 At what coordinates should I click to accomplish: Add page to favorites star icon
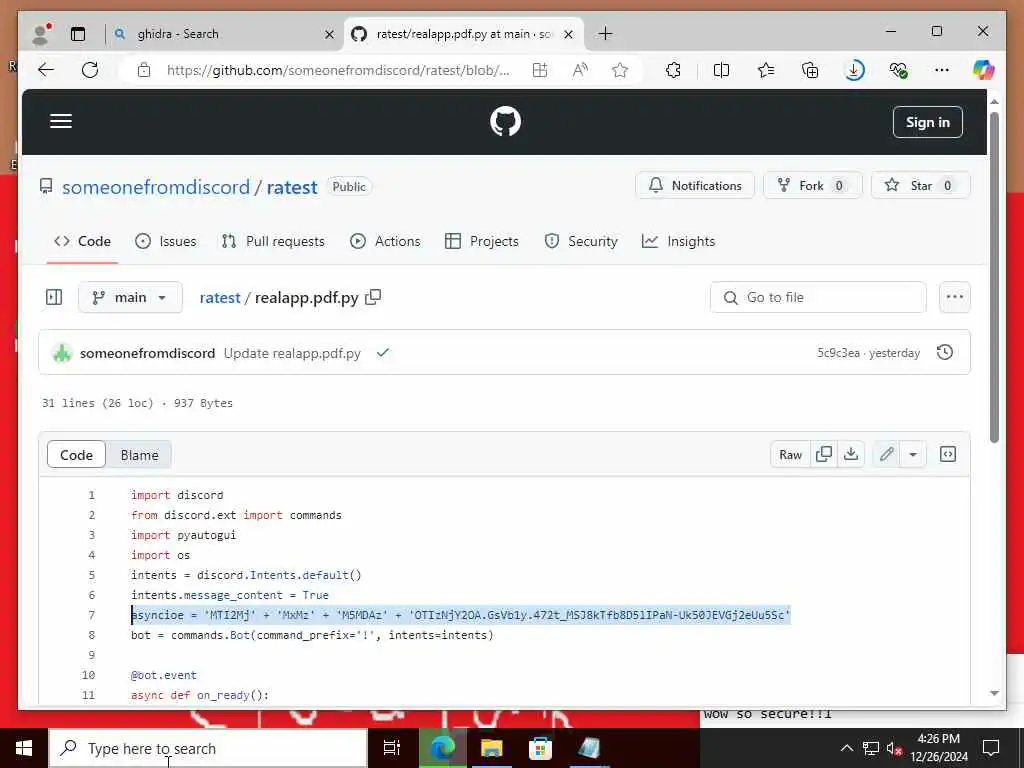(620, 70)
